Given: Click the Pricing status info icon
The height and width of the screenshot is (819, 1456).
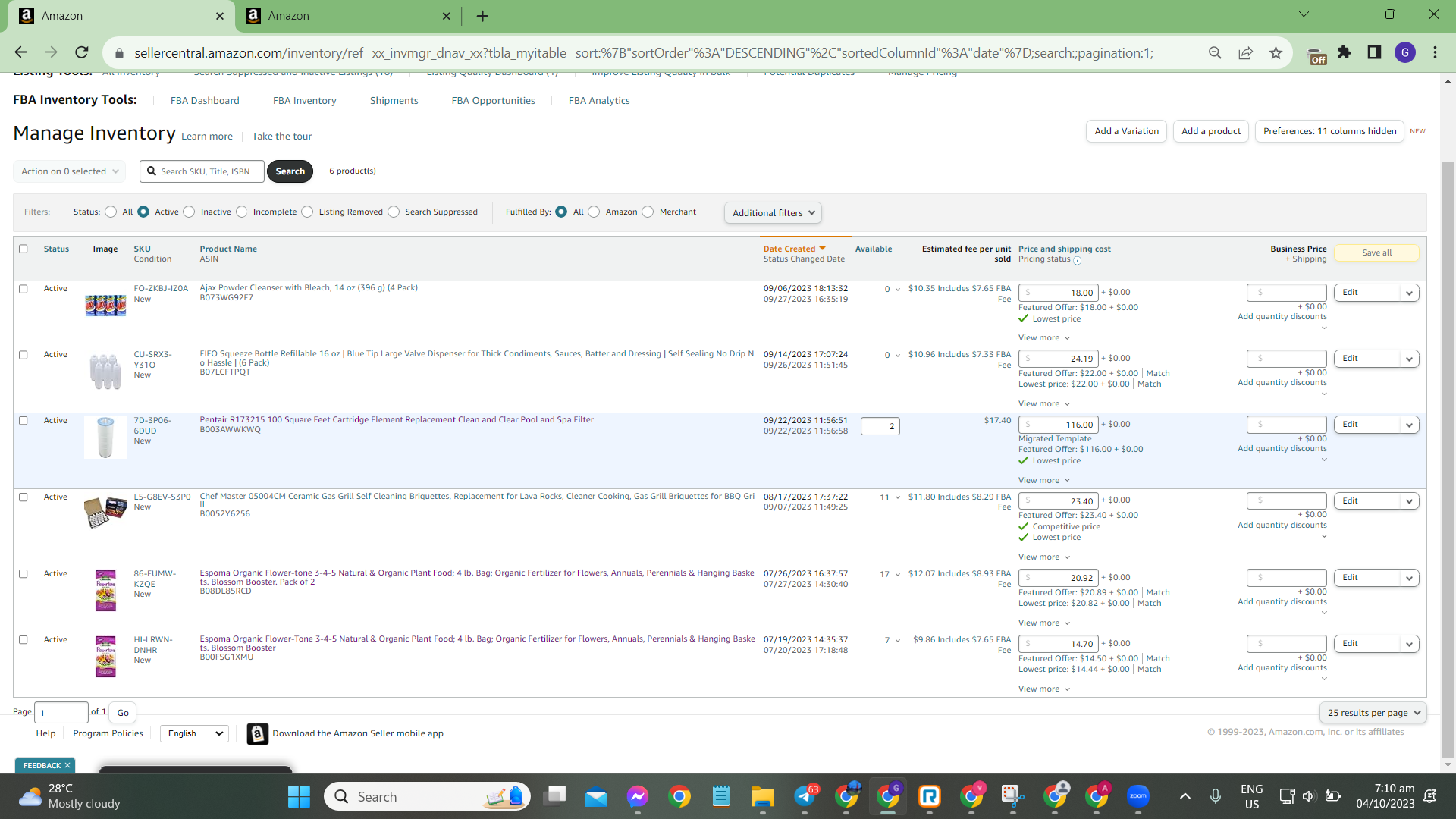Looking at the screenshot, I should coord(1077,260).
